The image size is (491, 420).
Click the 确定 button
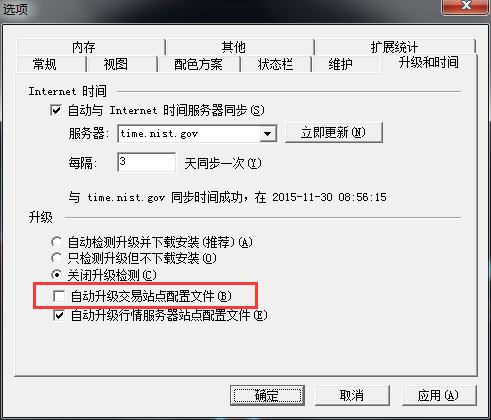click(x=267, y=396)
